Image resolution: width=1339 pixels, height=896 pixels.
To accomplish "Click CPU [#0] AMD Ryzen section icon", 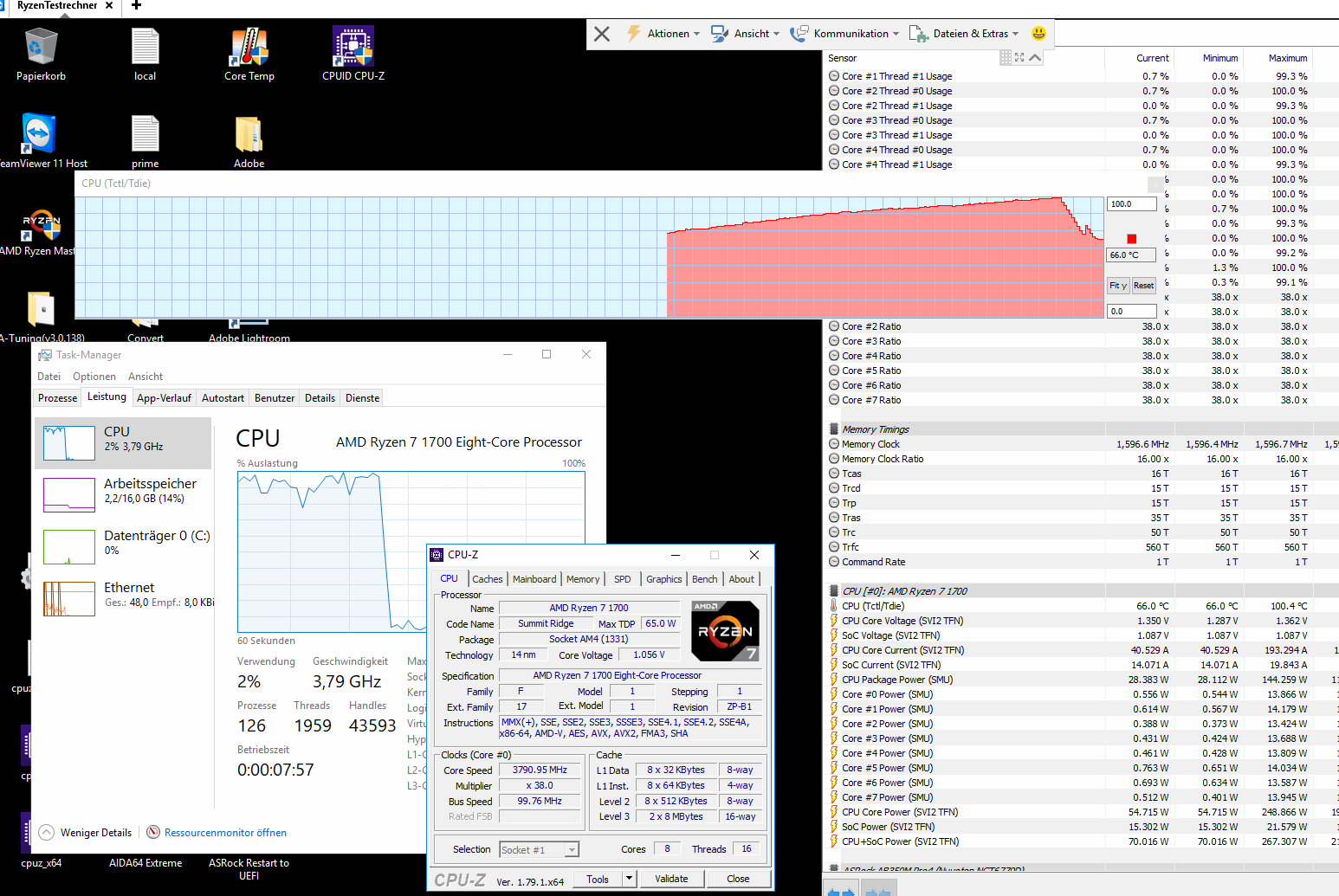I will tap(834, 591).
